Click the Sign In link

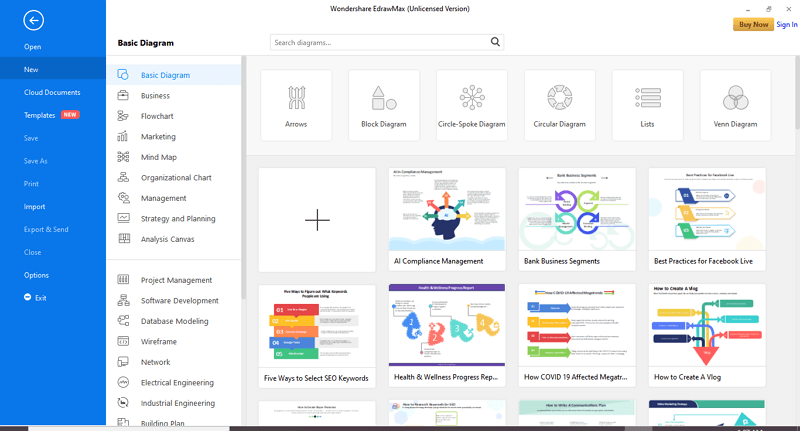tap(787, 24)
